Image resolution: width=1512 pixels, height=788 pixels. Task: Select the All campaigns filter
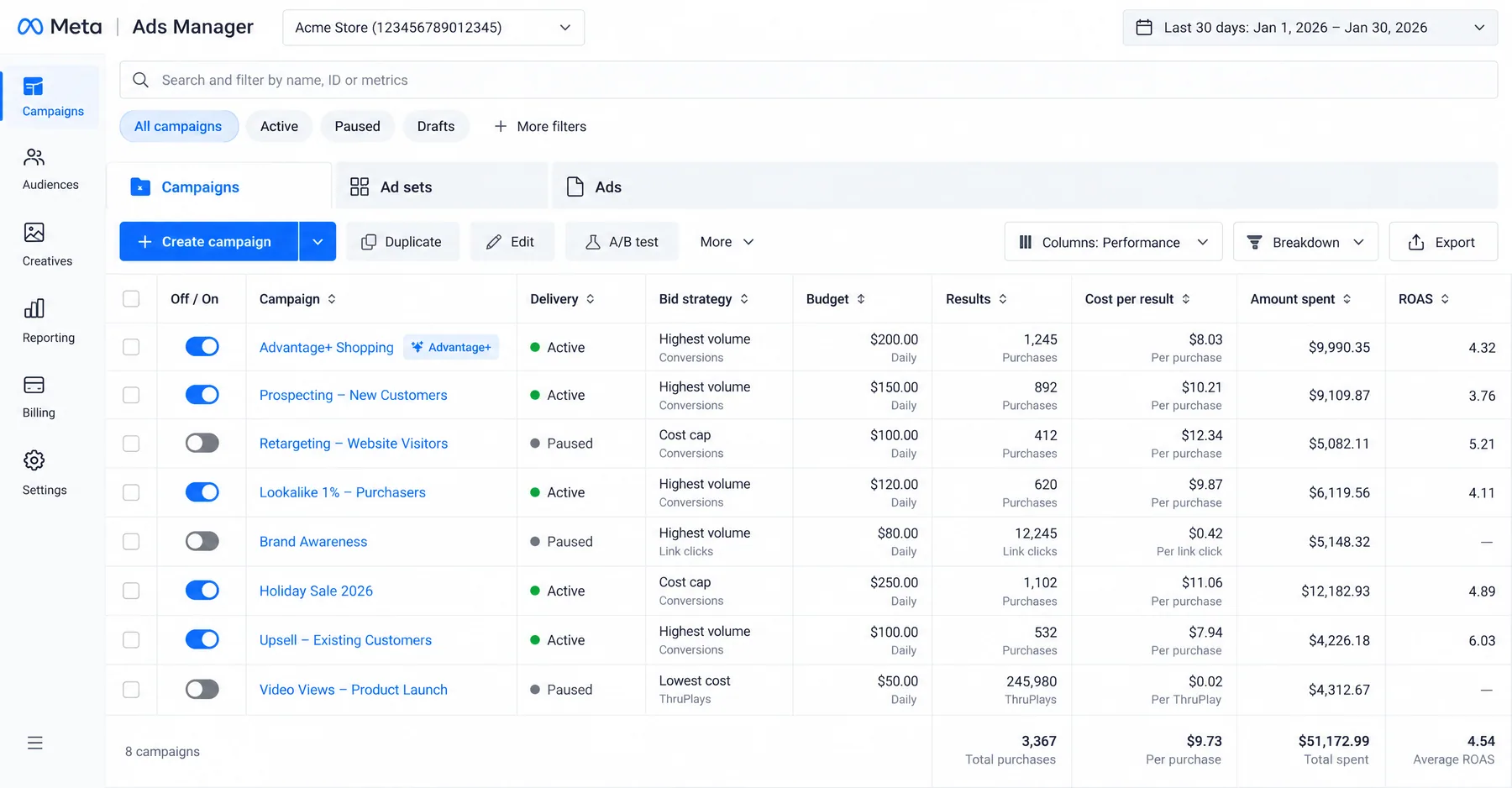(179, 126)
